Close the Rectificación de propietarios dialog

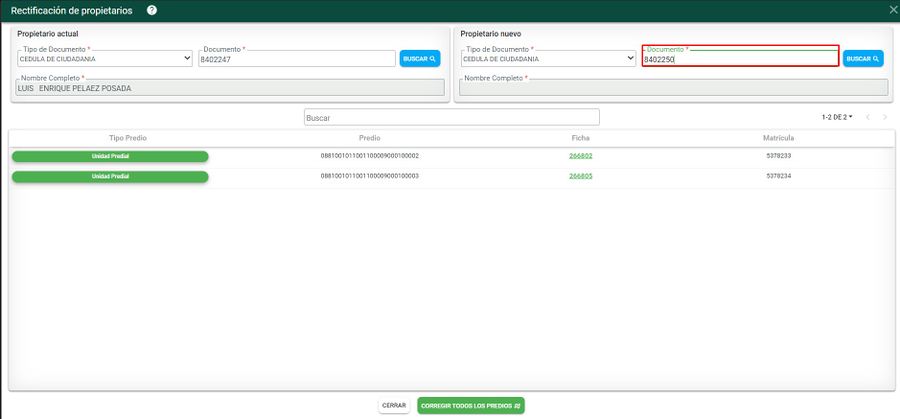[892, 10]
